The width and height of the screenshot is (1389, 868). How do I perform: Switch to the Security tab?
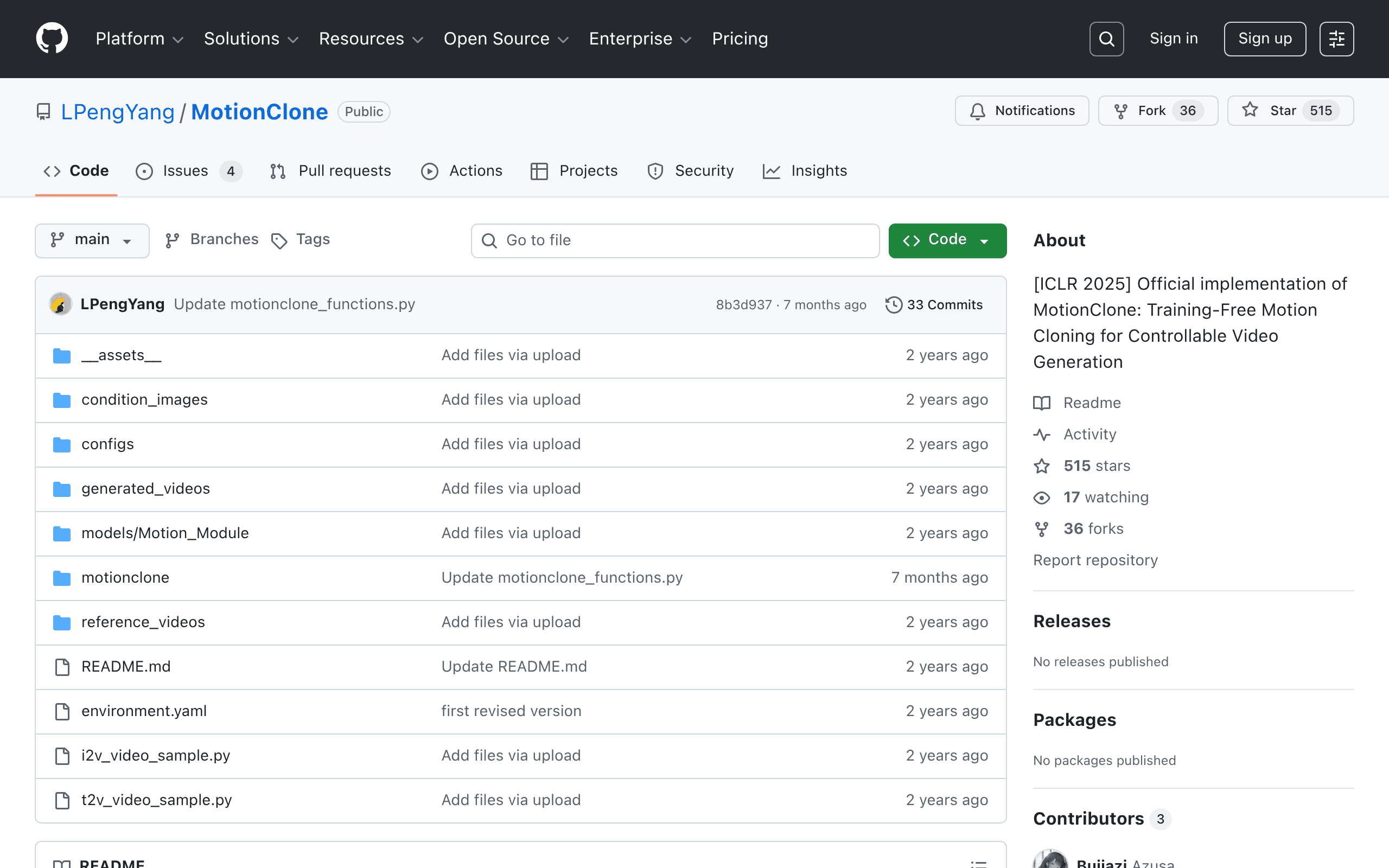point(691,171)
